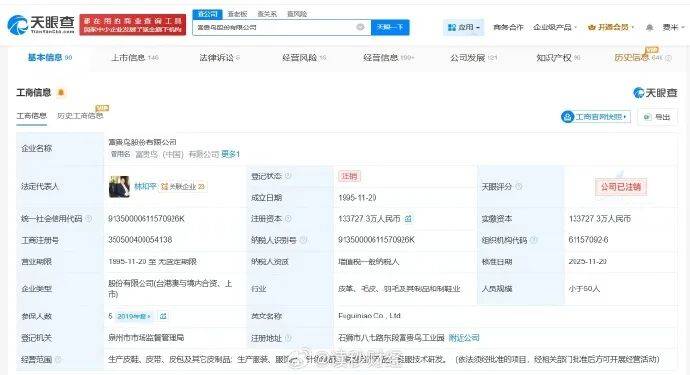Click the help icon beside 纳税人识别号

click(303, 240)
